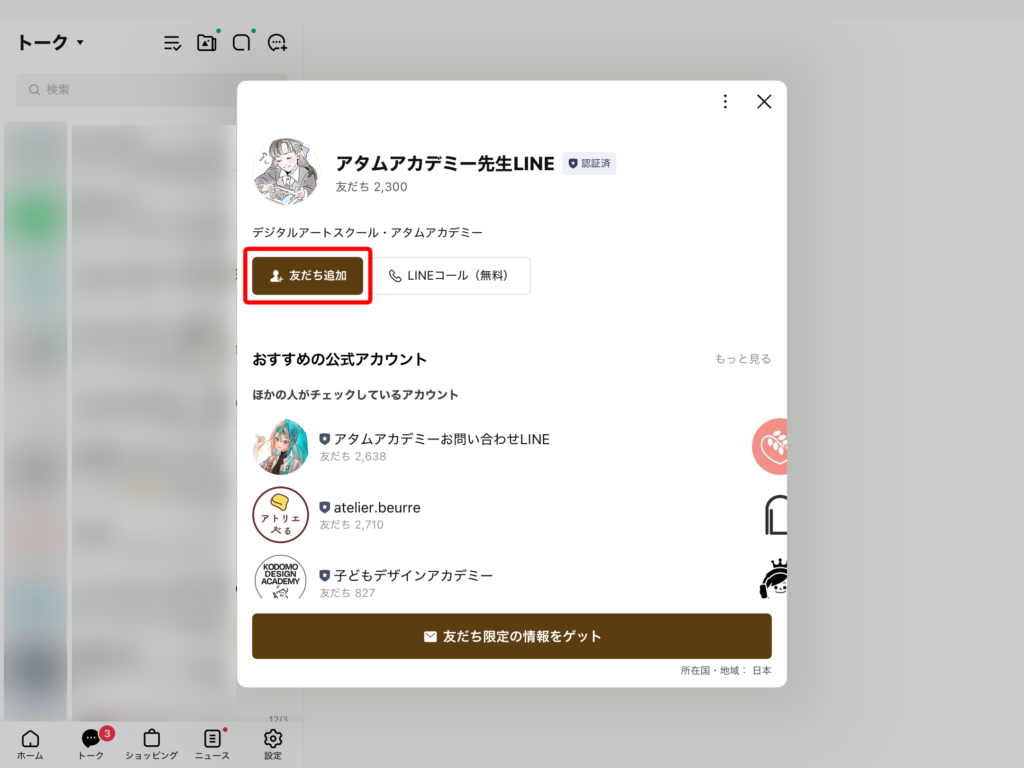Open the message edit list icon
Image resolution: width=1024 pixels, height=768 pixels.
point(173,43)
